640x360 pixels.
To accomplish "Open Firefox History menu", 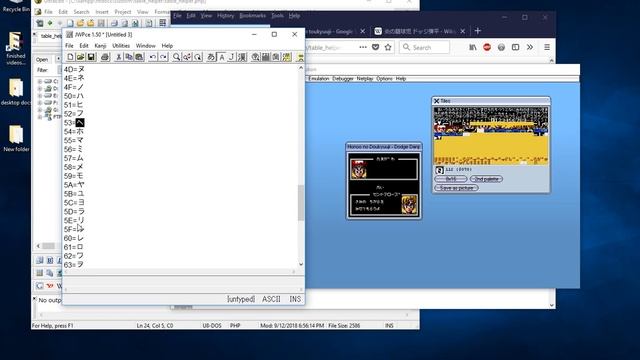I will (225, 16).
